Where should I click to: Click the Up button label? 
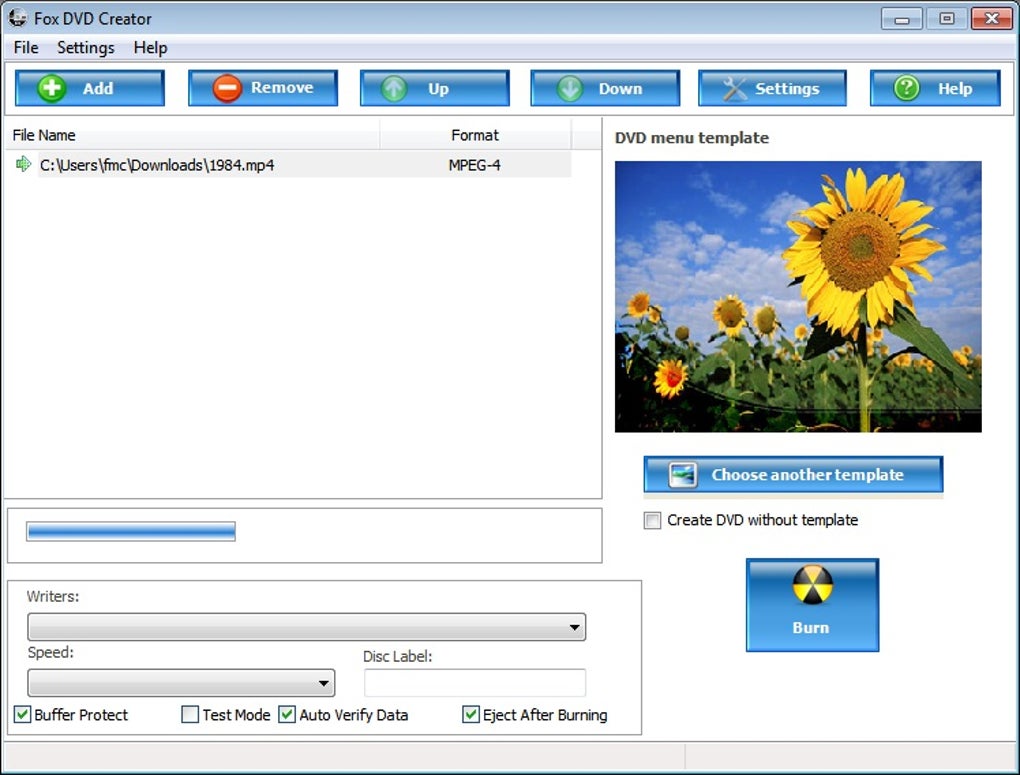pyautogui.click(x=438, y=89)
